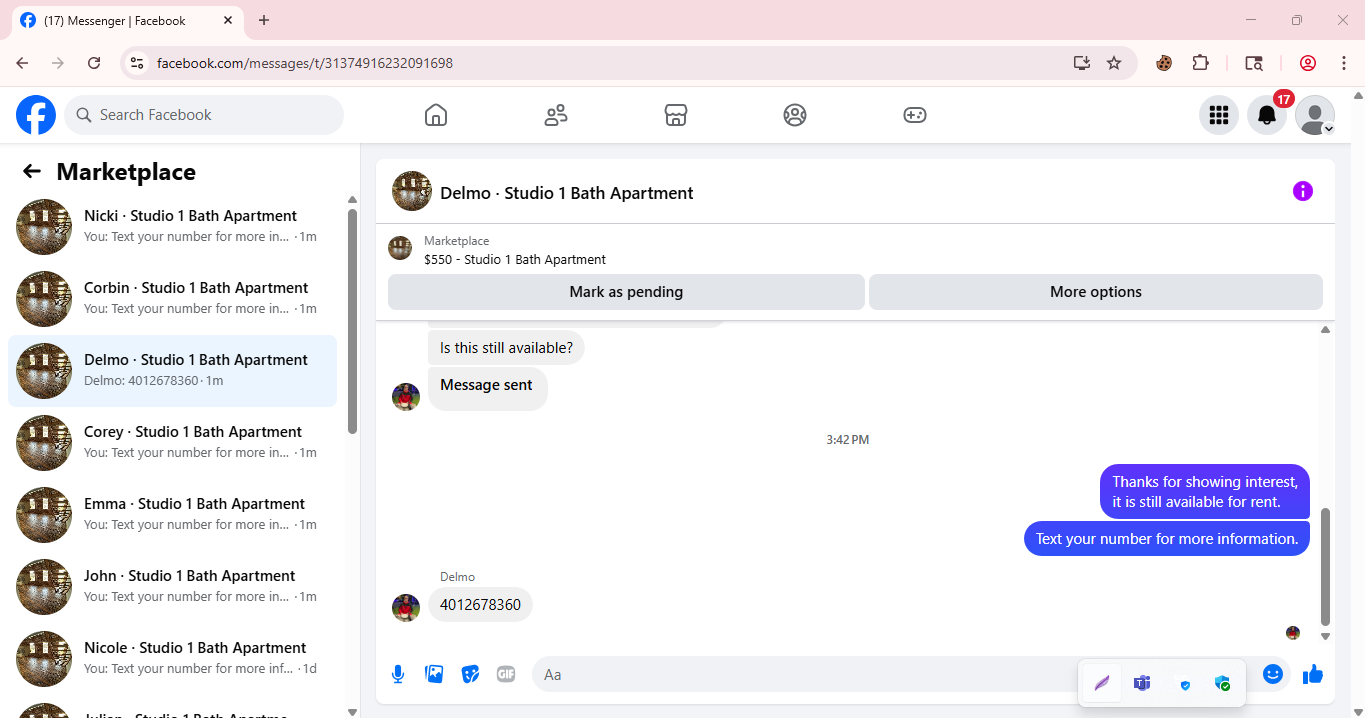Open Nicki Studio 1 Bath Apartment chat
Image resolution: width=1365 pixels, height=718 pixels.
coord(172,227)
